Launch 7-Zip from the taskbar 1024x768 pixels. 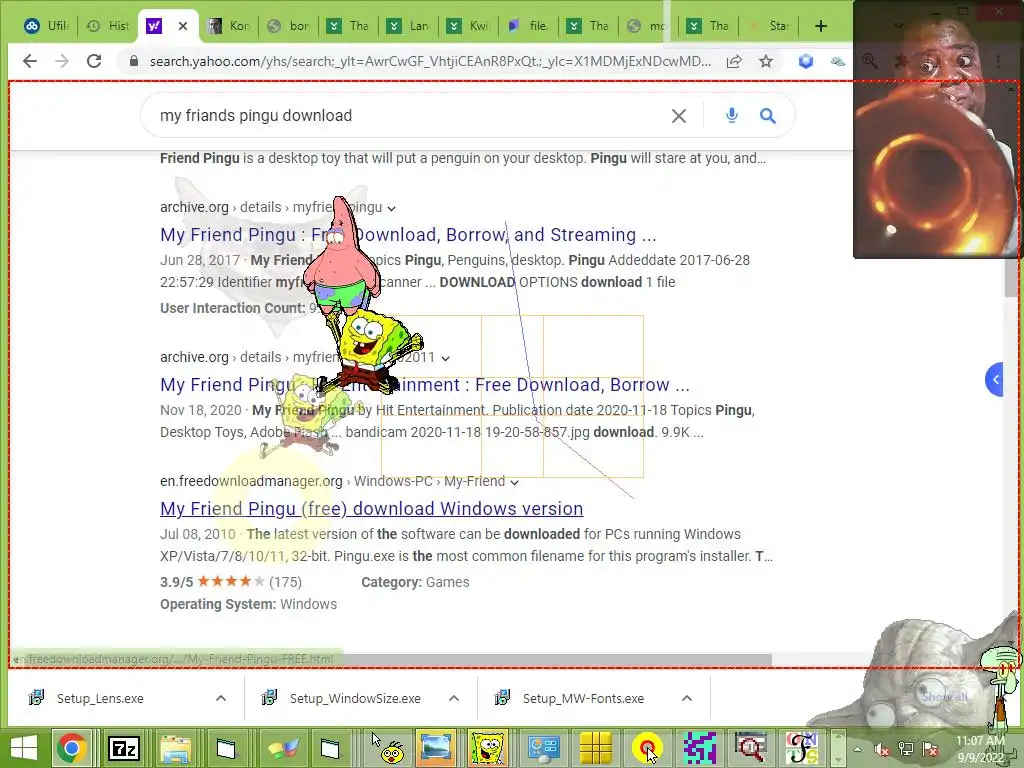point(123,748)
